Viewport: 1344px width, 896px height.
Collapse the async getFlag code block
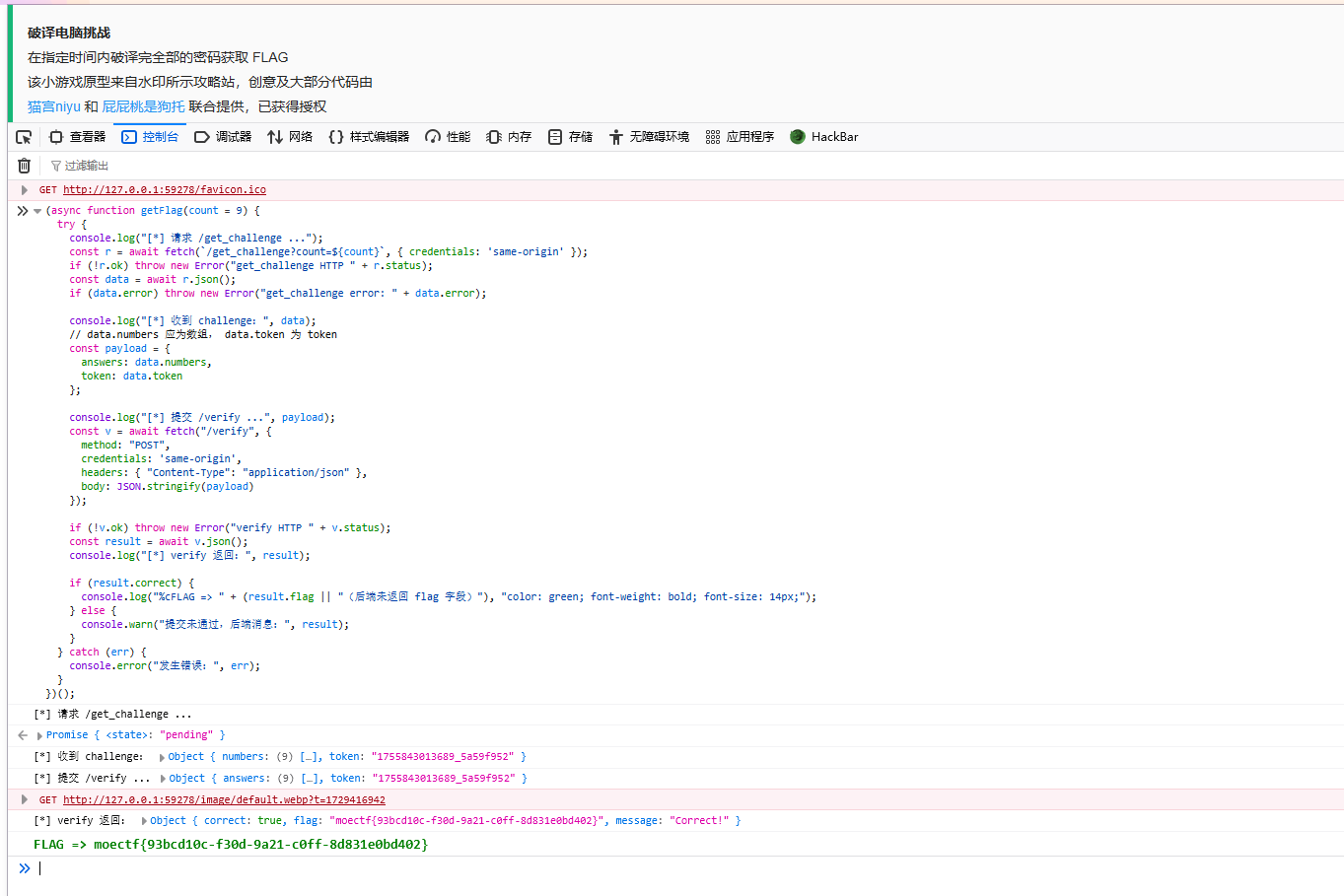37,211
